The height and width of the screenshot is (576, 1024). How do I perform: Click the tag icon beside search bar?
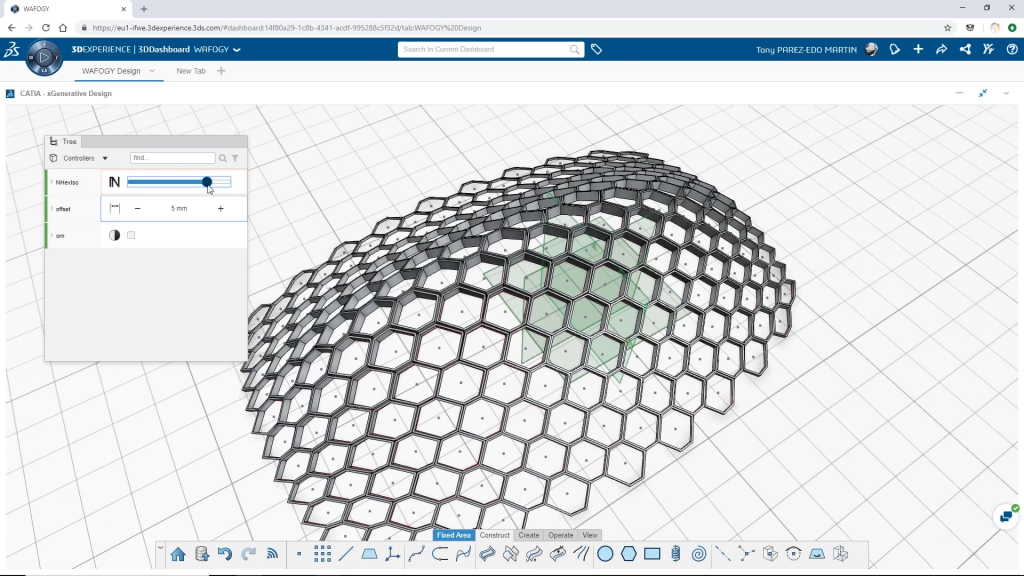click(596, 49)
